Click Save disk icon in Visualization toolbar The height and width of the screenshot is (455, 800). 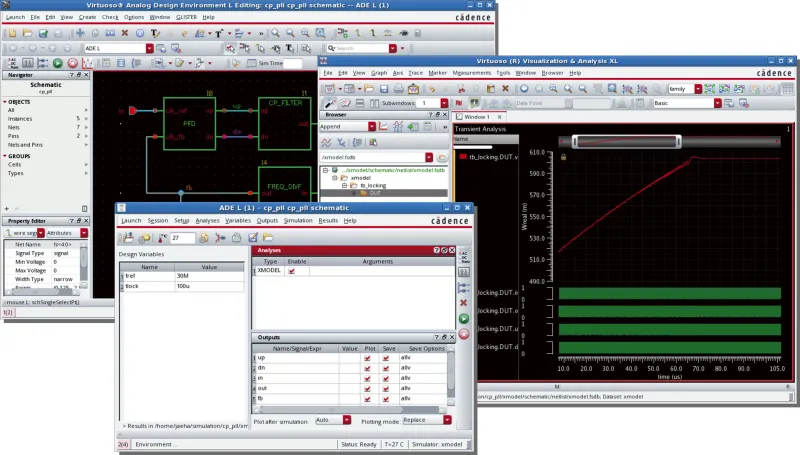[384, 89]
